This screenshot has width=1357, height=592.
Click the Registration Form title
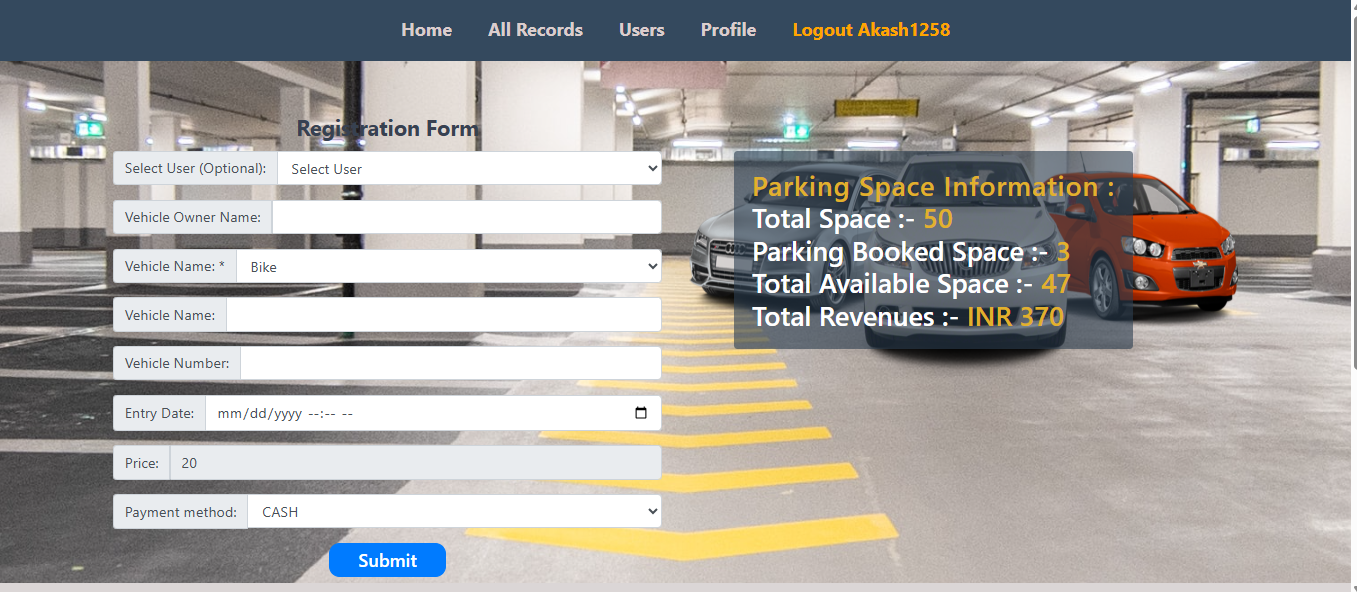[x=387, y=129]
